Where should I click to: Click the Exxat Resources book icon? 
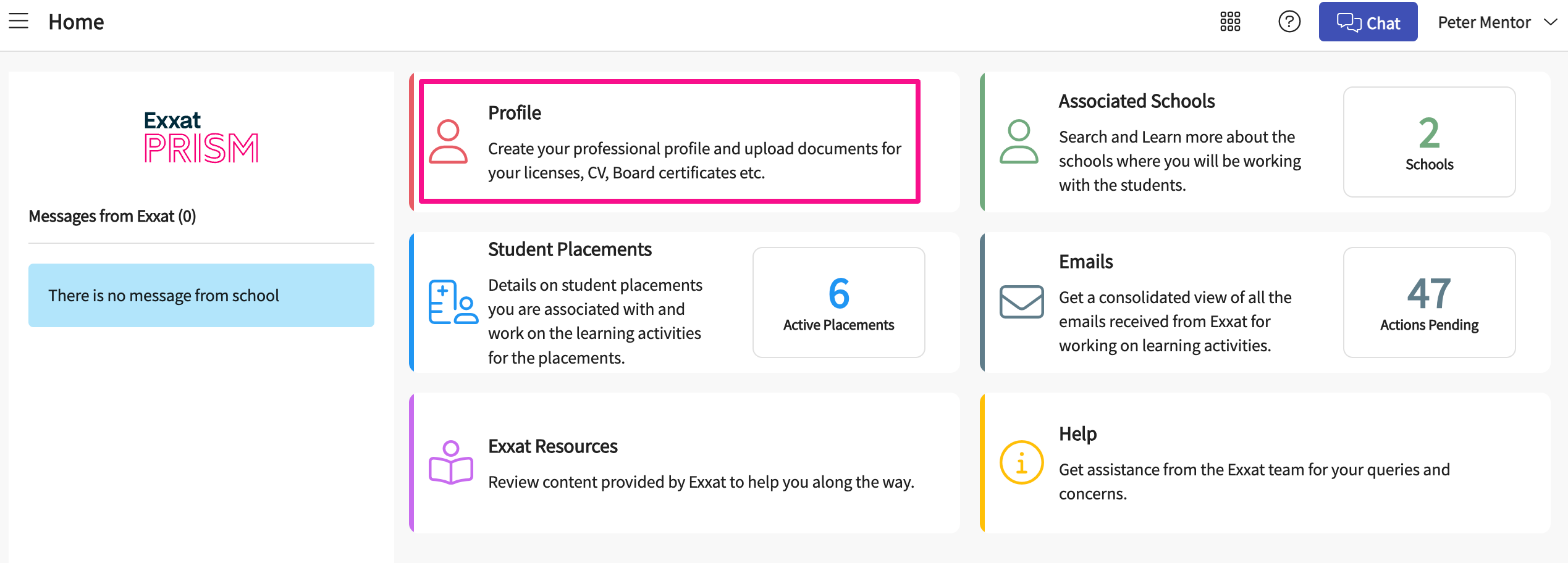pos(451,463)
